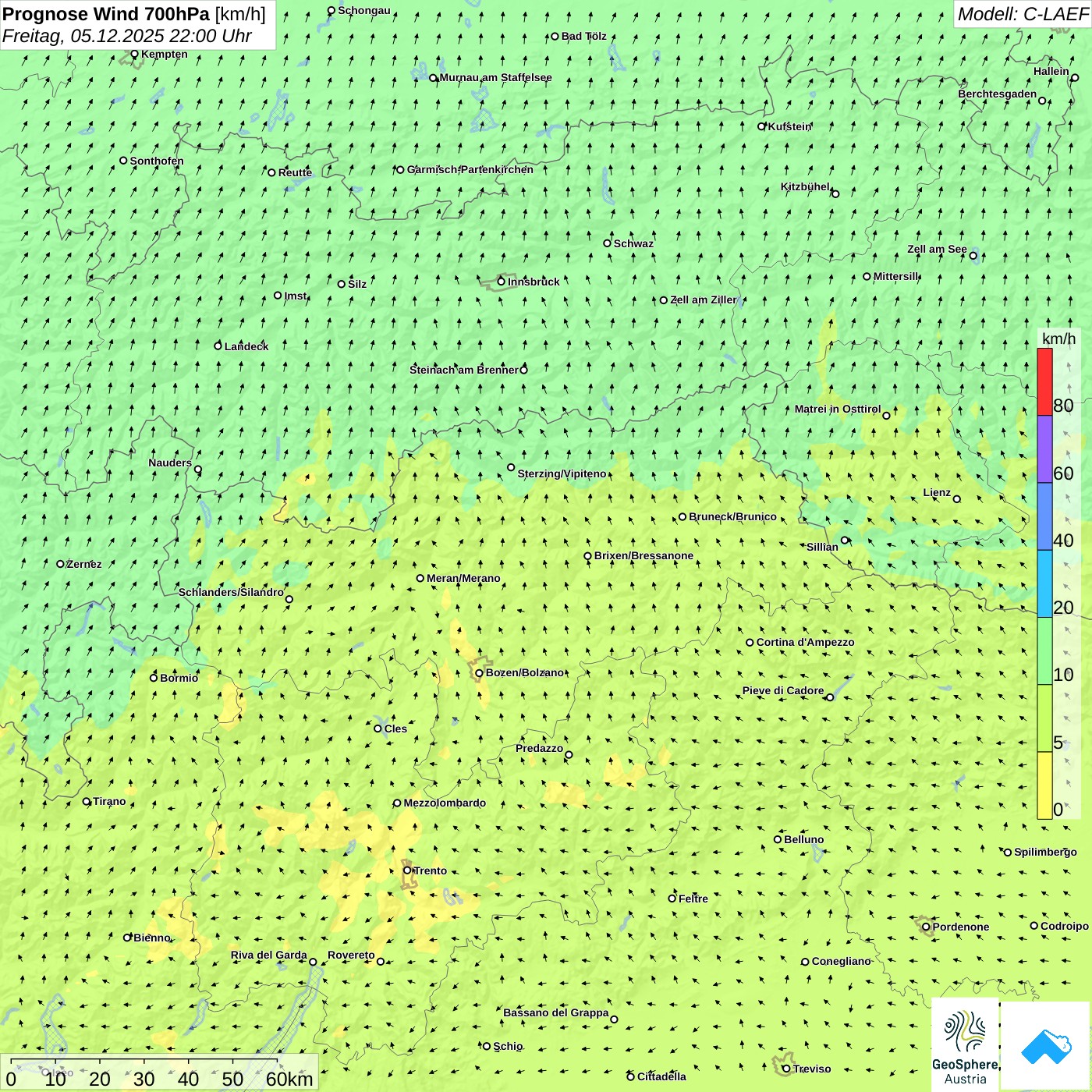Click the Imst label
The image size is (1092, 1092).
point(295,296)
